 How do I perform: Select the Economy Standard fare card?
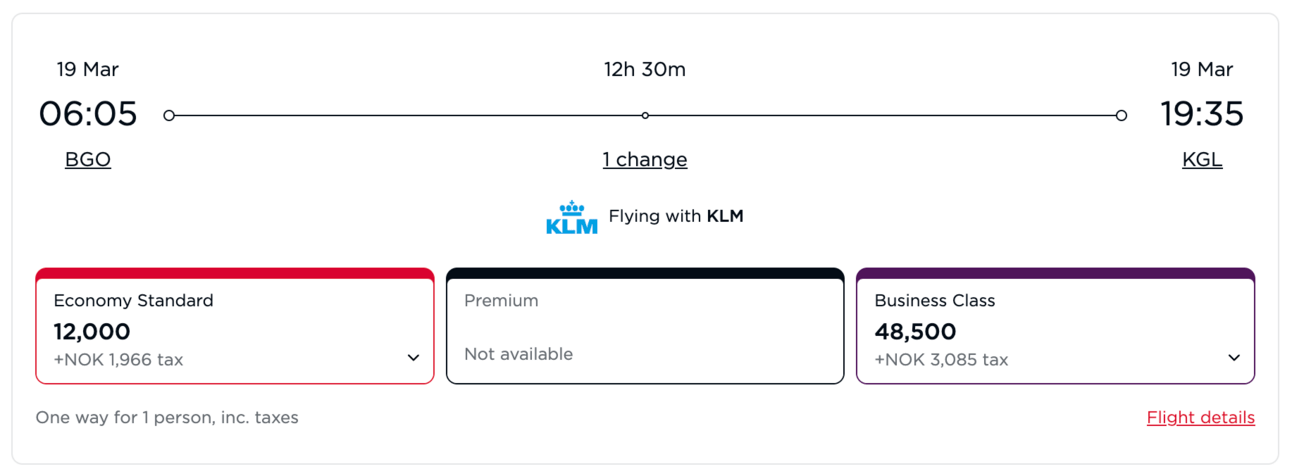(235, 326)
